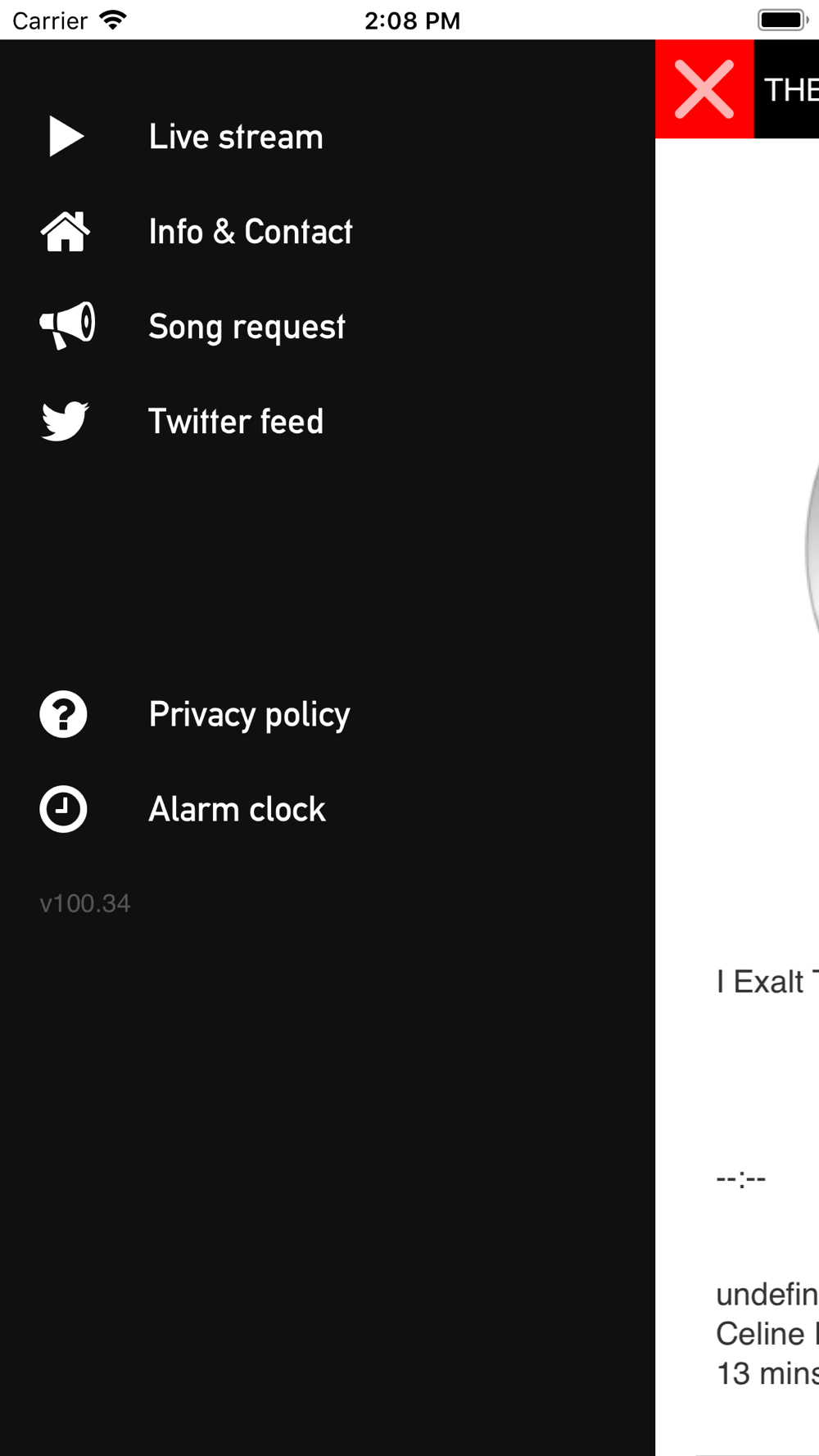Tap the Wi-Fi status bar icon
Screen dimensions: 819x1456
(x=112, y=20)
